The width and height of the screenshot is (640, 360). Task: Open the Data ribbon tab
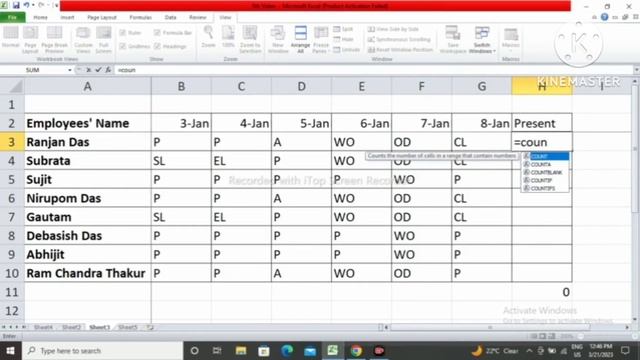tap(170, 17)
